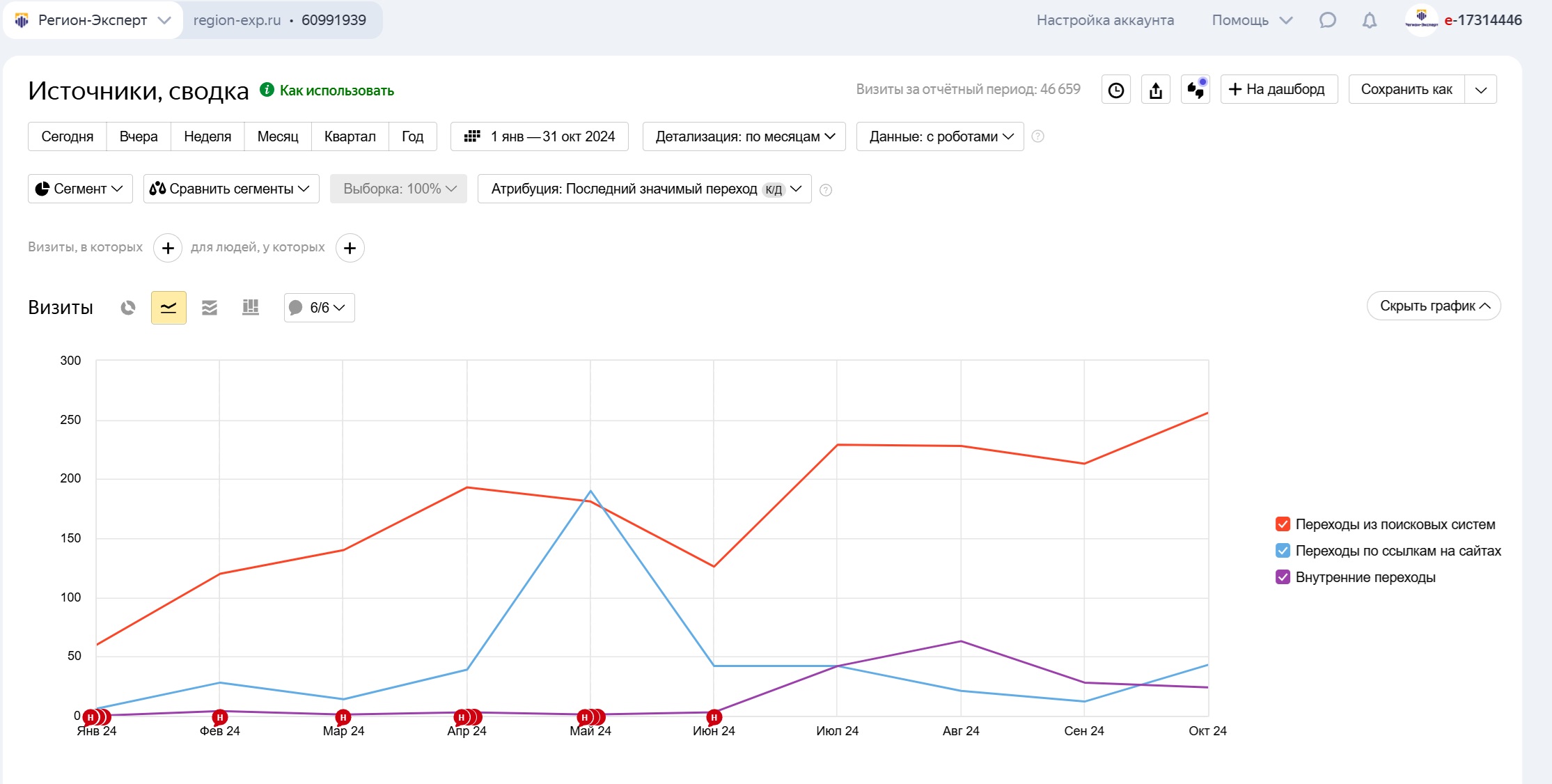The image size is (1552, 784).
Task: Click the На дашборд button
Action: [1278, 90]
